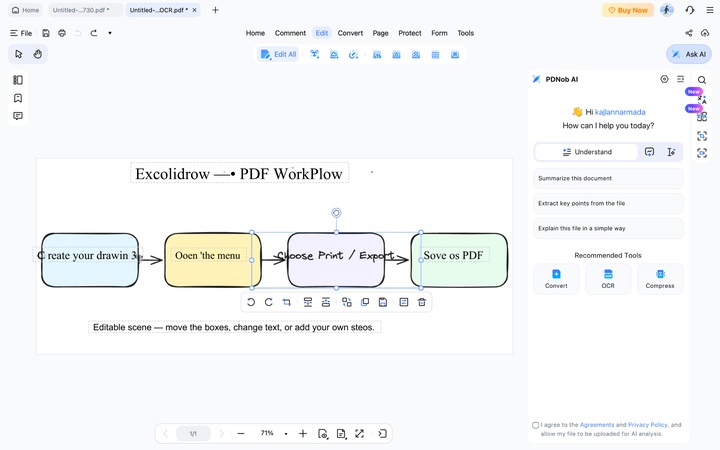Click the save icon in top bar
This screenshot has height=450, width=720.
tap(46, 33)
